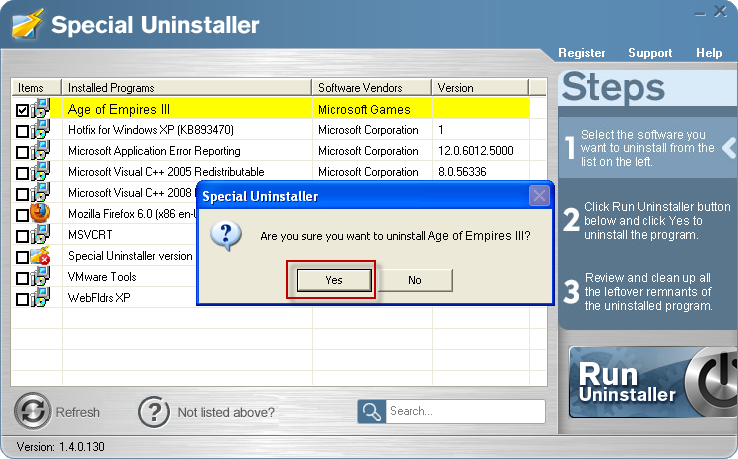This screenshot has width=738, height=459.
Task: Click the Visual C++ 2005 Redistributable icon
Action: [40, 172]
